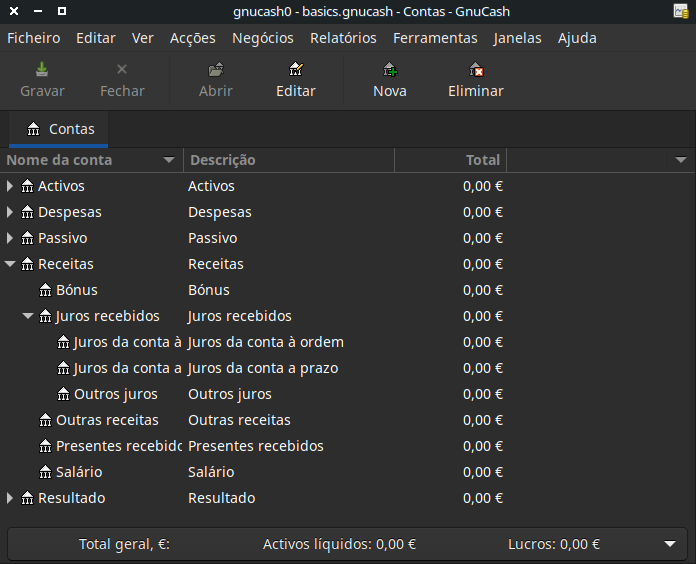Image resolution: width=696 pixels, height=564 pixels.
Task: Sort by the Nome da conta column
Action: 91,160
